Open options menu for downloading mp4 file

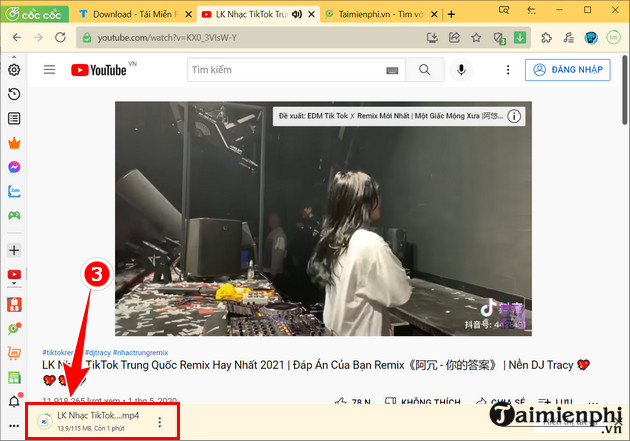(x=160, y=422)
